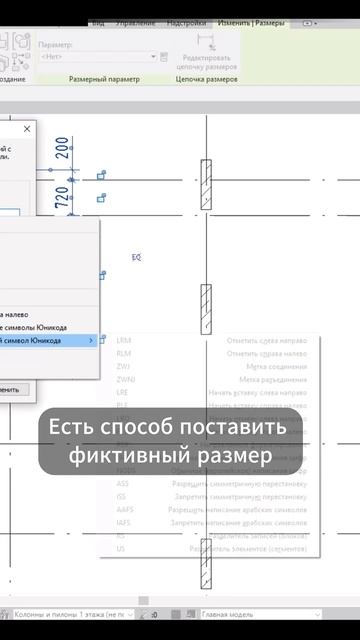Open the Управление ribbon tab

click(x=136, y=23)
